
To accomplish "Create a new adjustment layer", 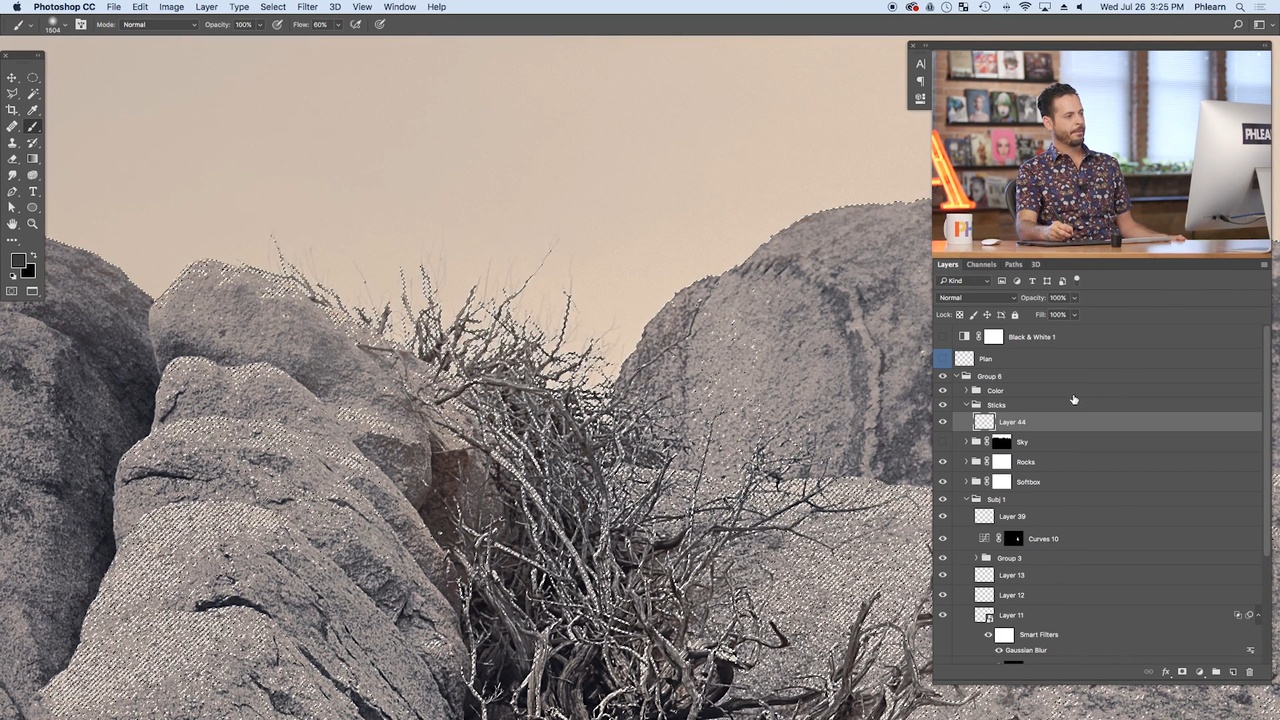I will pos(1199,672).
